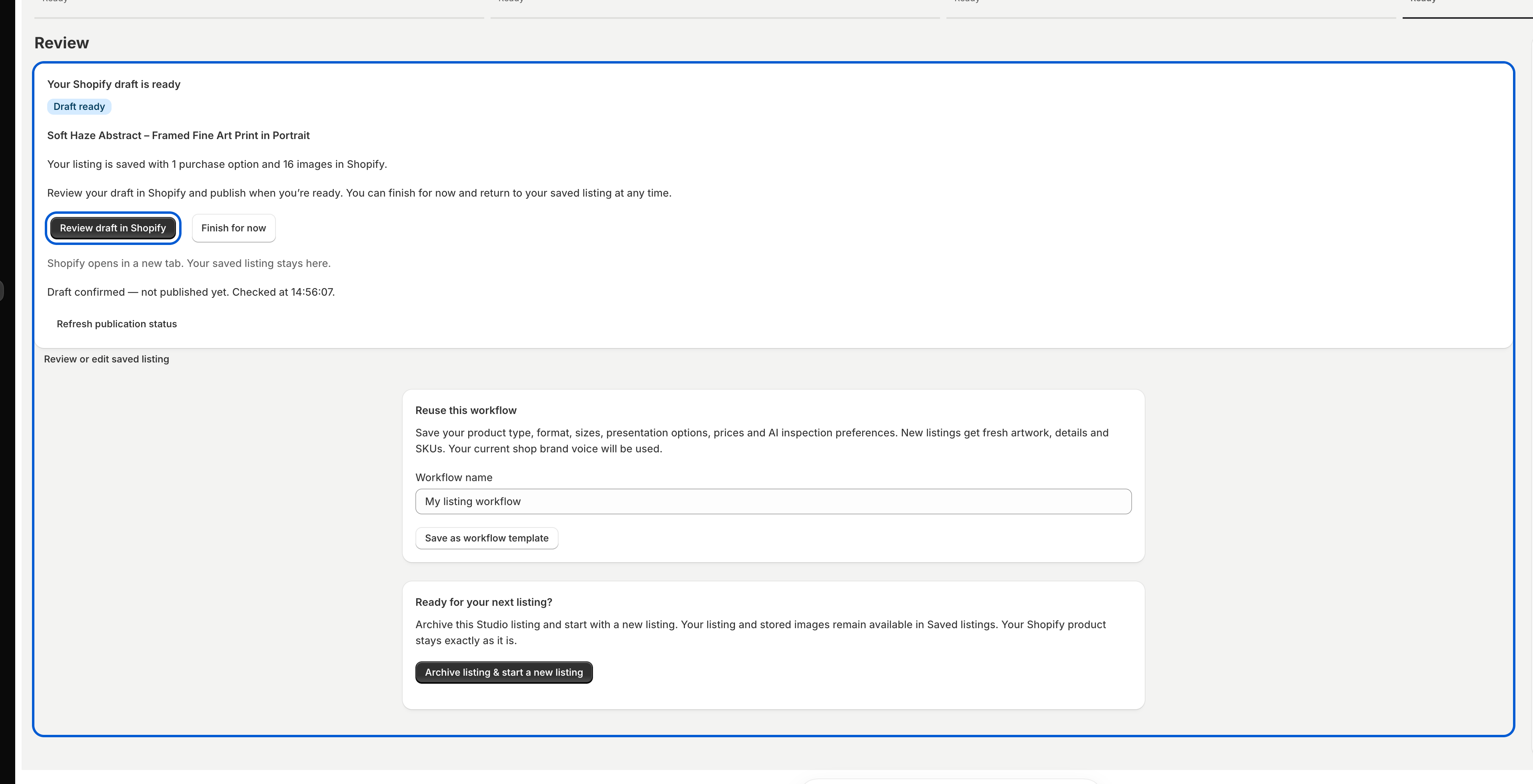Save as workflow template
The image size is (1533, 784).
pyautogui.click(x=486, y=538)
